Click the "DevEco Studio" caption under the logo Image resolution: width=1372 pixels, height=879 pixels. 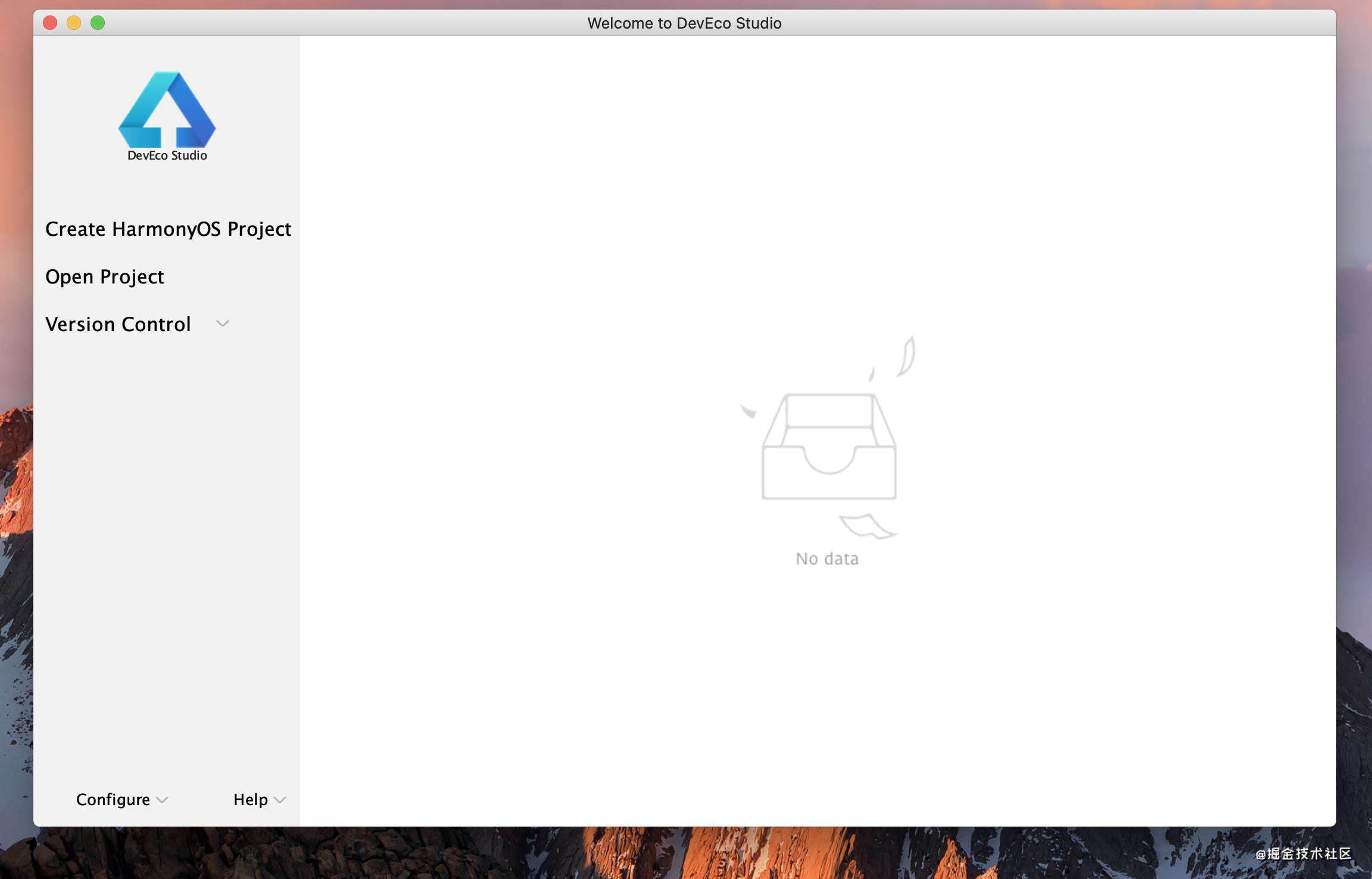click(x=167, y=155)
